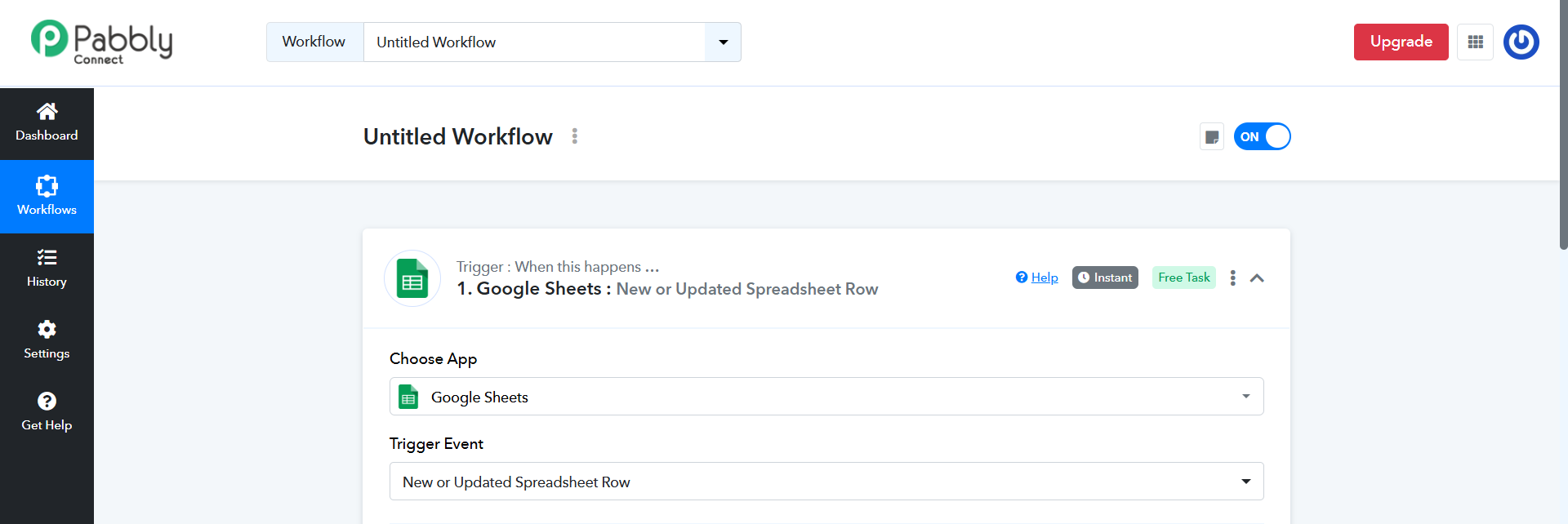Expand the workflow selector dropdown arrow

click(x=723, y=42)
